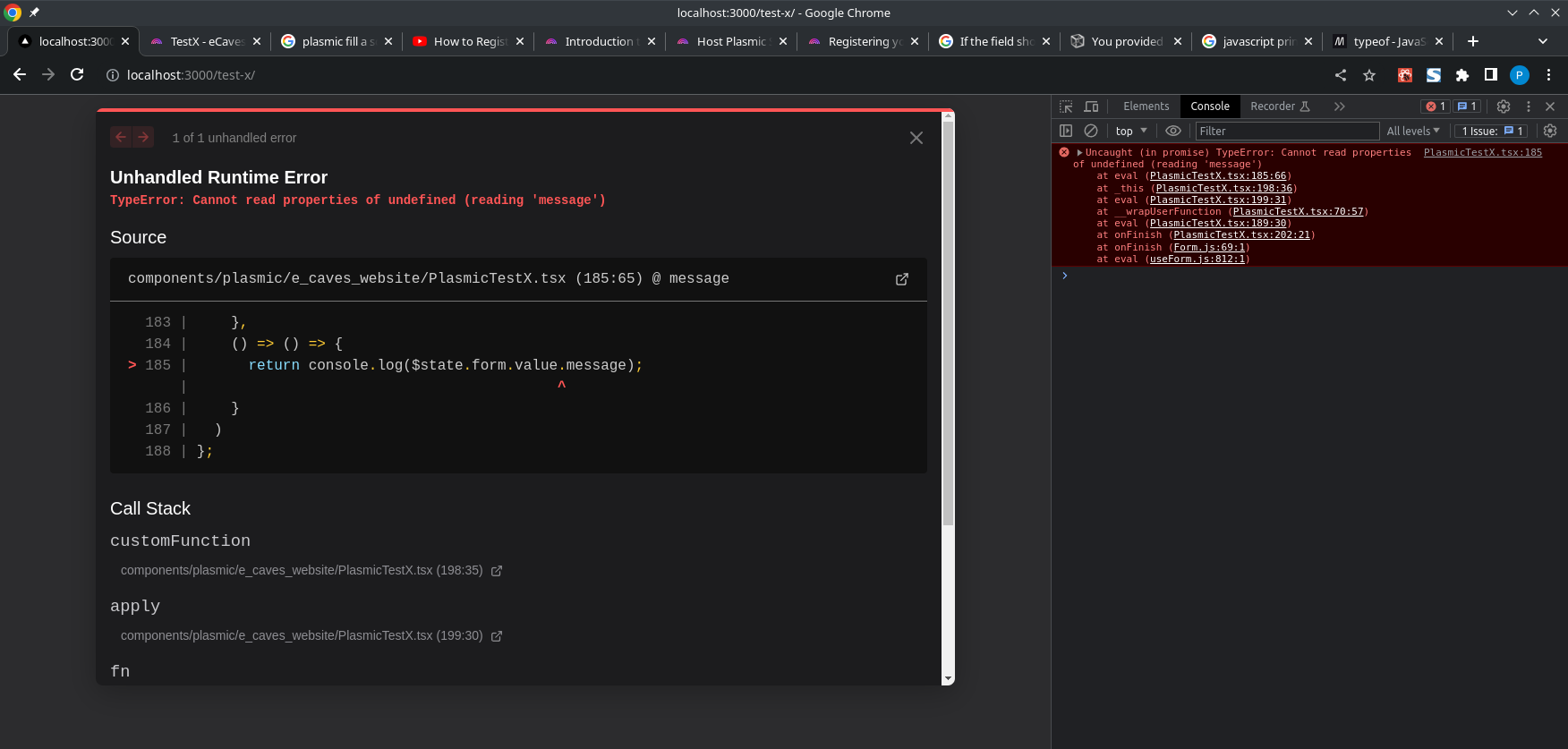
Task: Click the useForm.js:812:1 stack link
Action: click(1197, 260)
